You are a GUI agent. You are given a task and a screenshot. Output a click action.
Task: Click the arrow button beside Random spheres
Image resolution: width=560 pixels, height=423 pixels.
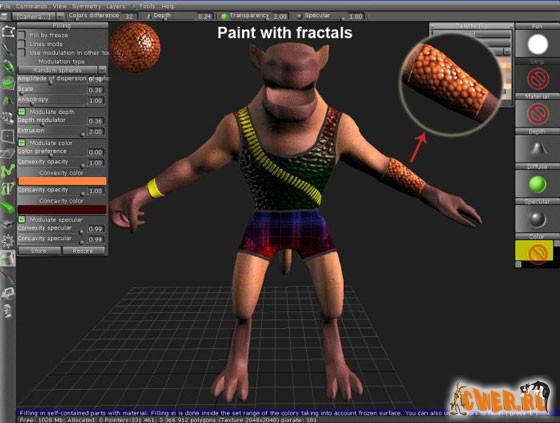102,70
